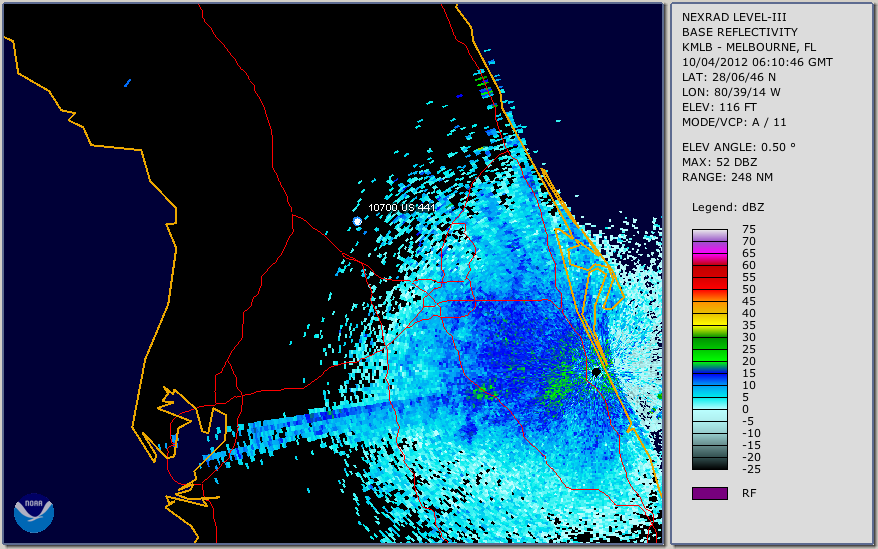
Task: Click the NOAA logo
Action: [34, 513]
